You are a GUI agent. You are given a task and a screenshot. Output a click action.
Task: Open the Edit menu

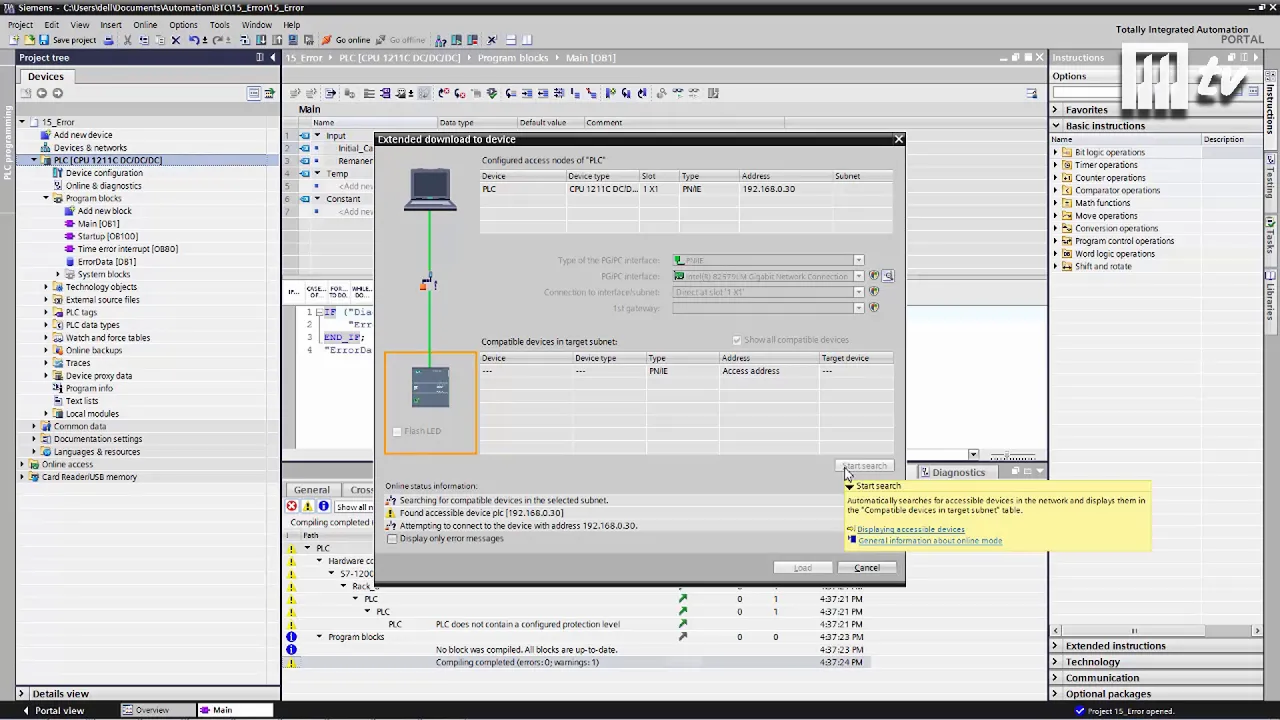(51, 25)
